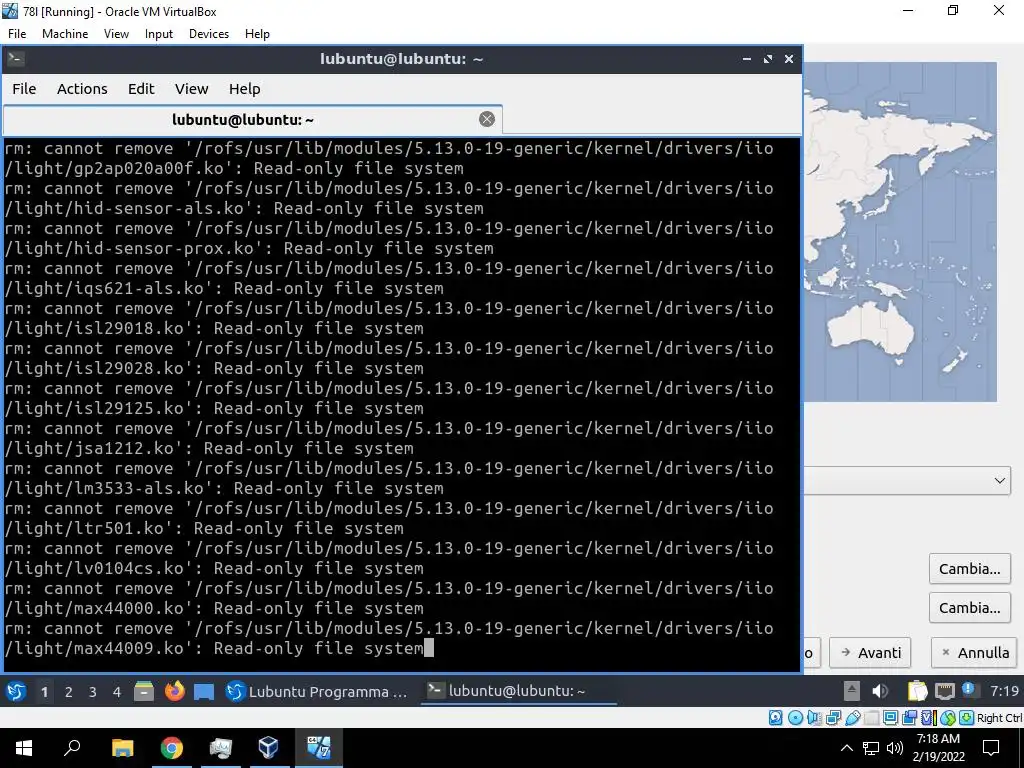Viewport: 1024px width, 768px height.
Task: Click the upper Cambia... button in installer
Action: [970, 569]
